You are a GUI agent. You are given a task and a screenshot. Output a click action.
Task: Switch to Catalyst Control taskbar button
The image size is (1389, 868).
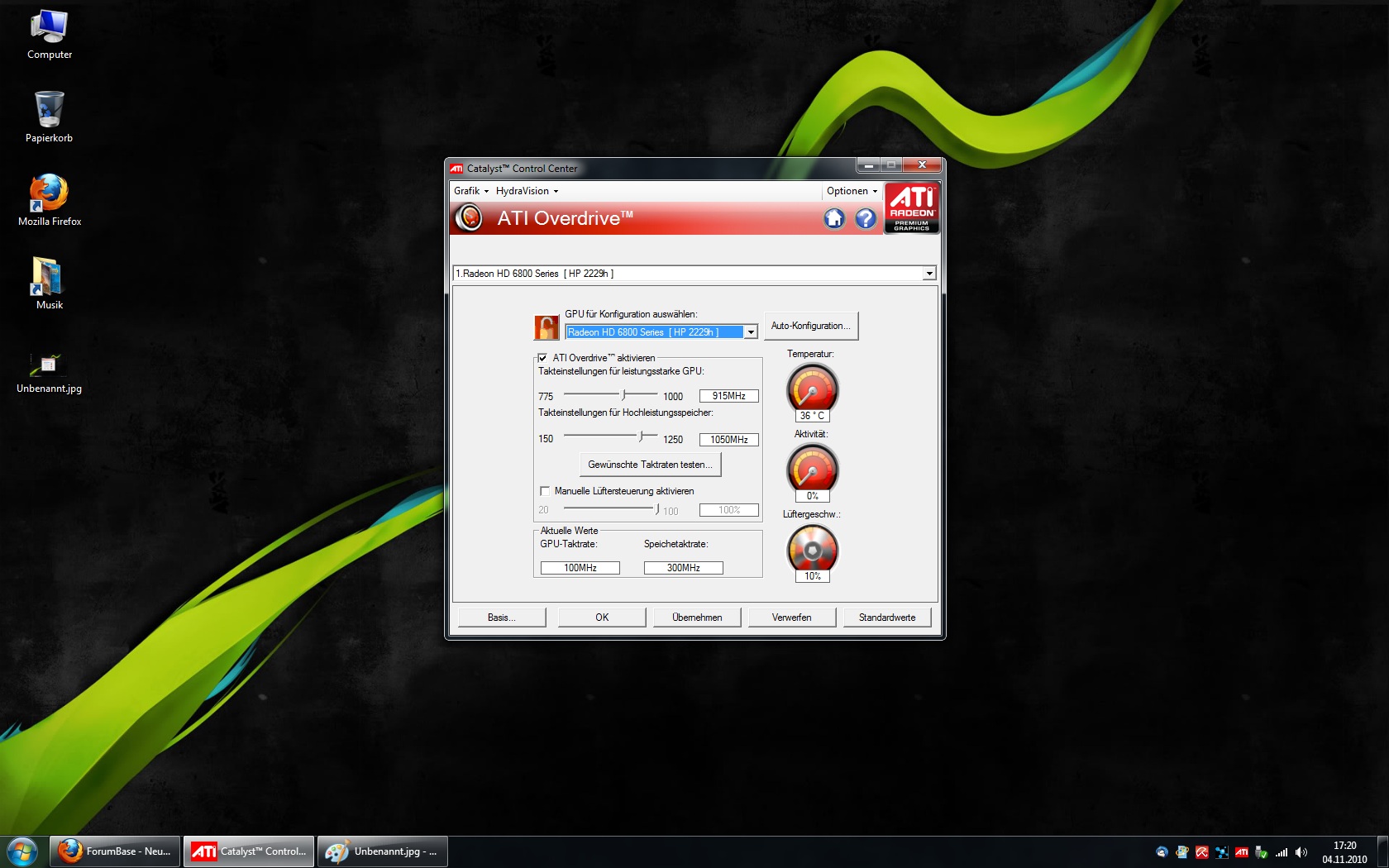(x=249, y=851)
